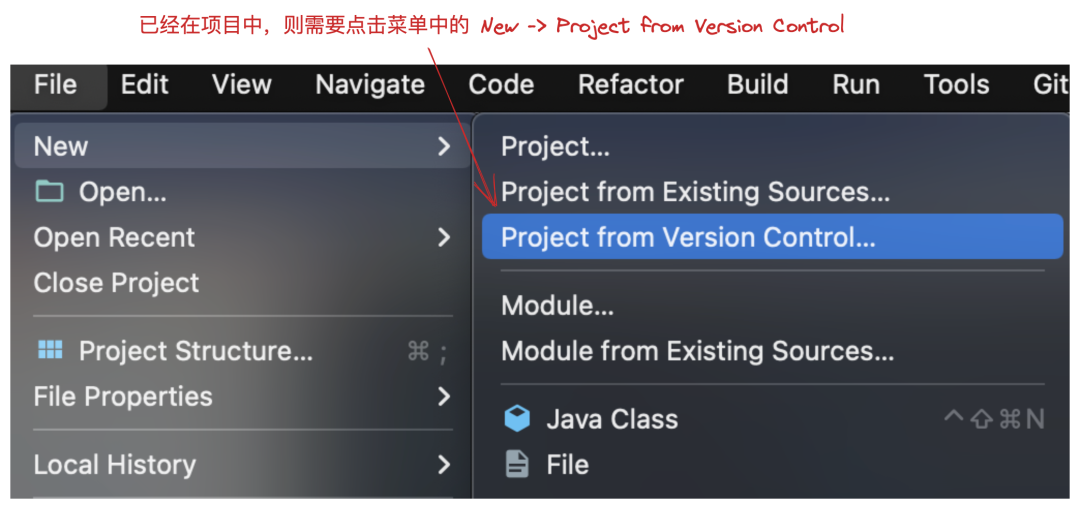Select Close Project menu entry

(x=116, y=283)
